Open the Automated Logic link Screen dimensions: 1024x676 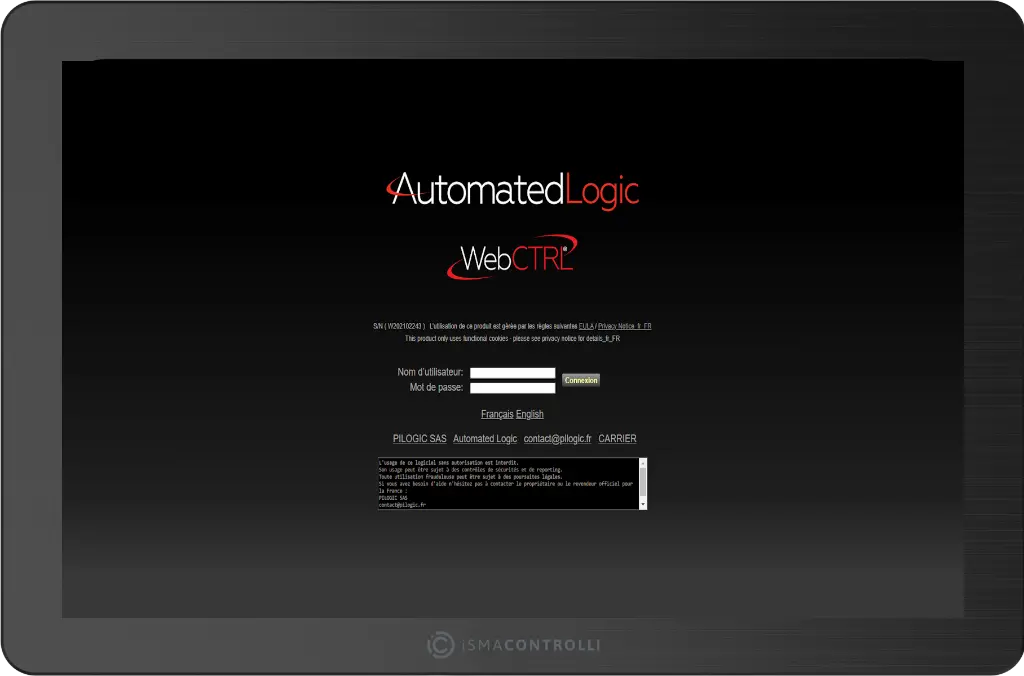[485, 438]
